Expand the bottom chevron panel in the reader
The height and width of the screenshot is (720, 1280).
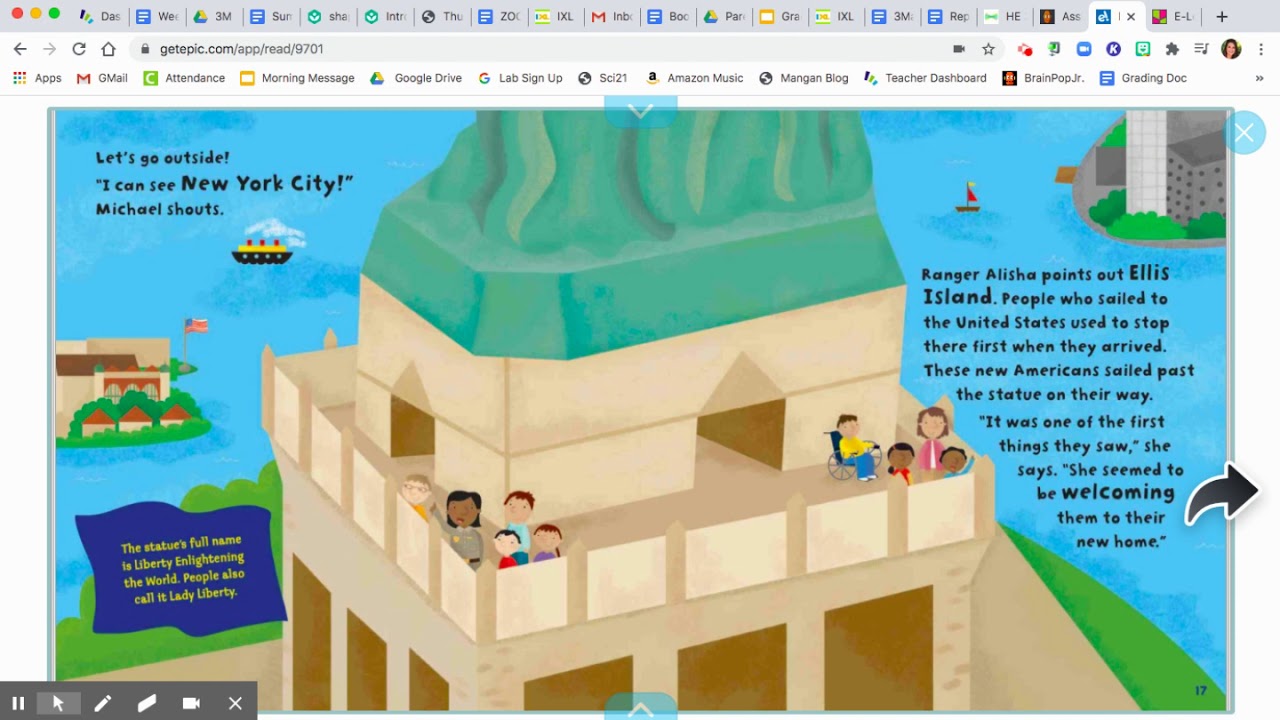click(640, 708)
